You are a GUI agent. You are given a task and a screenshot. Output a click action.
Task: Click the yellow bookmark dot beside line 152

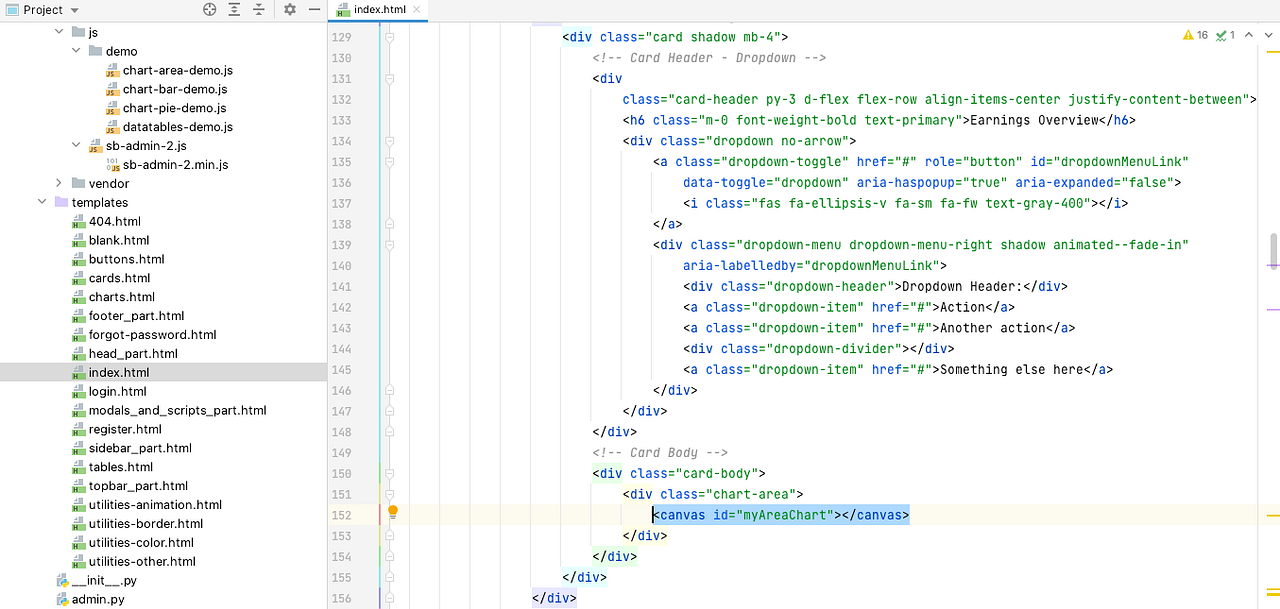[x=392, y=511]
